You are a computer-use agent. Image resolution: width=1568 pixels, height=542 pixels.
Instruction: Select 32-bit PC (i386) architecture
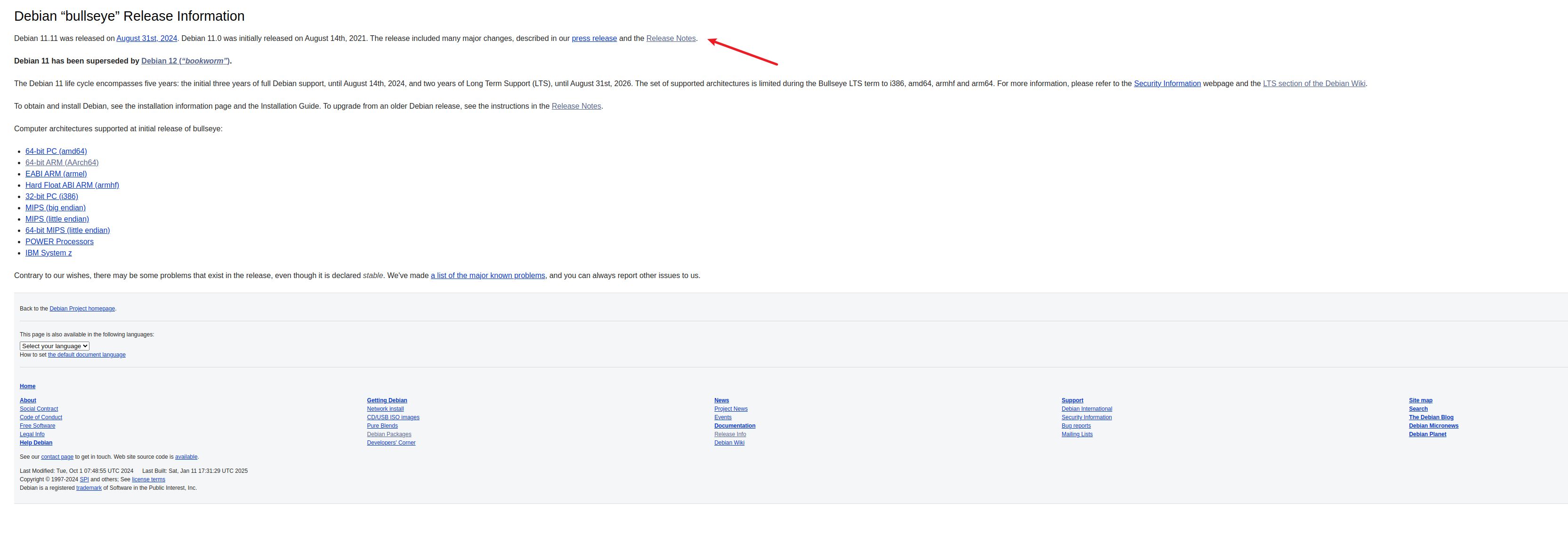point(52,196)
